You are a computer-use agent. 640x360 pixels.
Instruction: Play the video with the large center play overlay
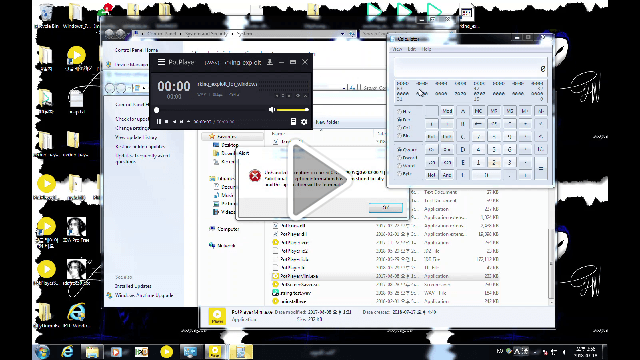320,180
